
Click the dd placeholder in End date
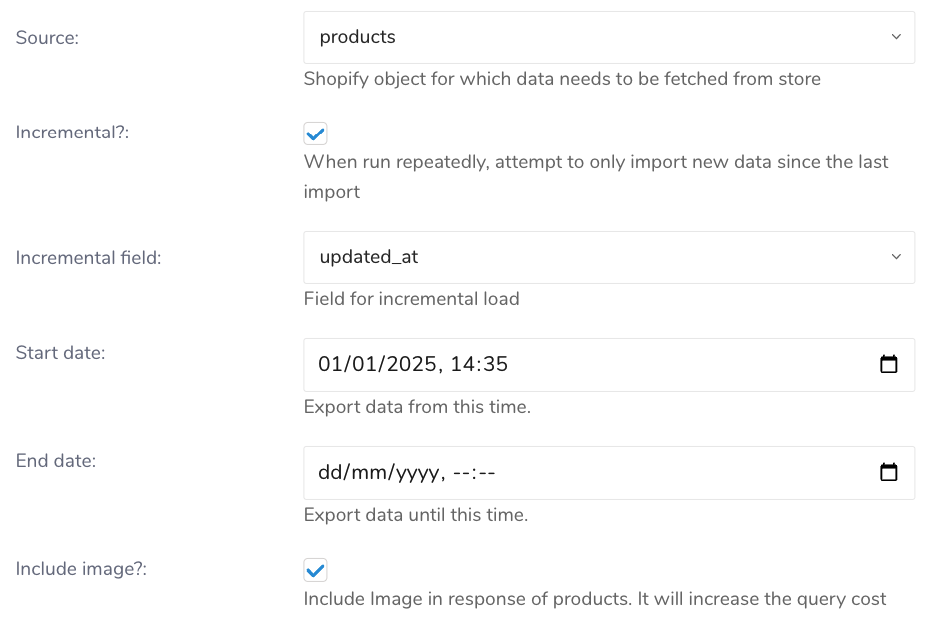point(330,473)
